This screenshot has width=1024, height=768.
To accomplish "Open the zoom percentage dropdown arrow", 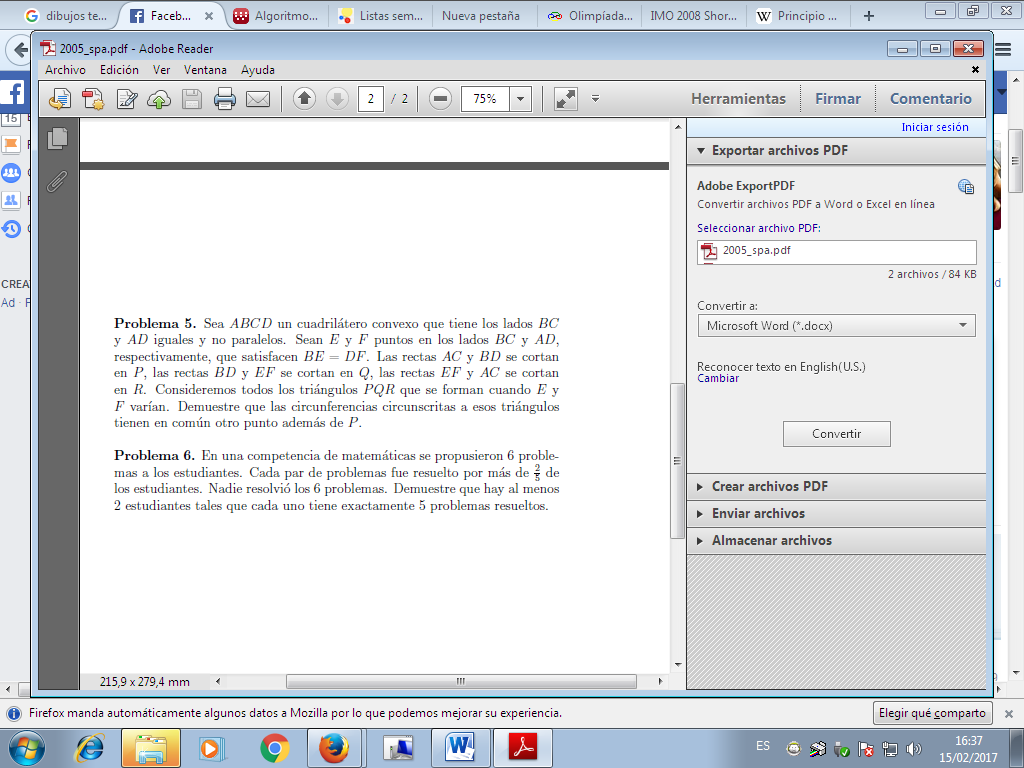I will [x=520, y=99].
